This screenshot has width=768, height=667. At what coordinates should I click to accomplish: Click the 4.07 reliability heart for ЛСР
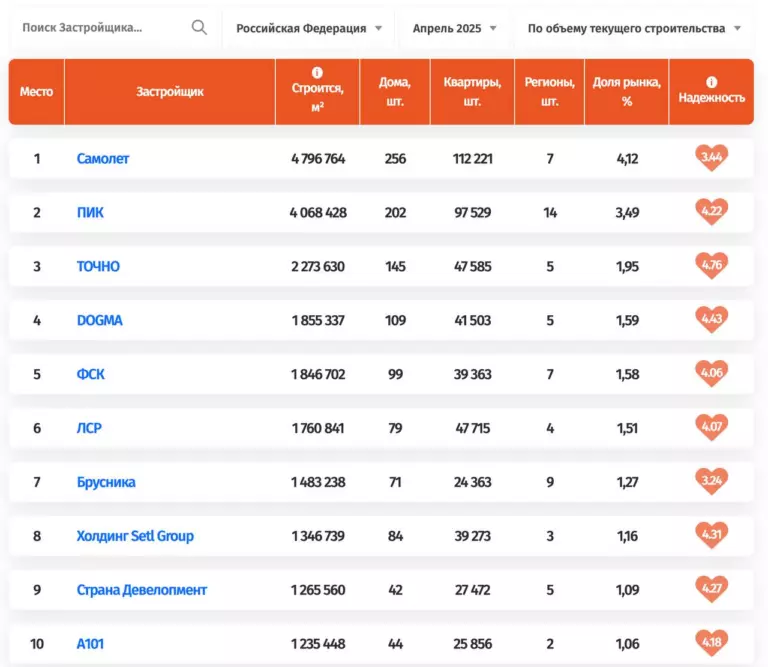click(x=712, y=427)
